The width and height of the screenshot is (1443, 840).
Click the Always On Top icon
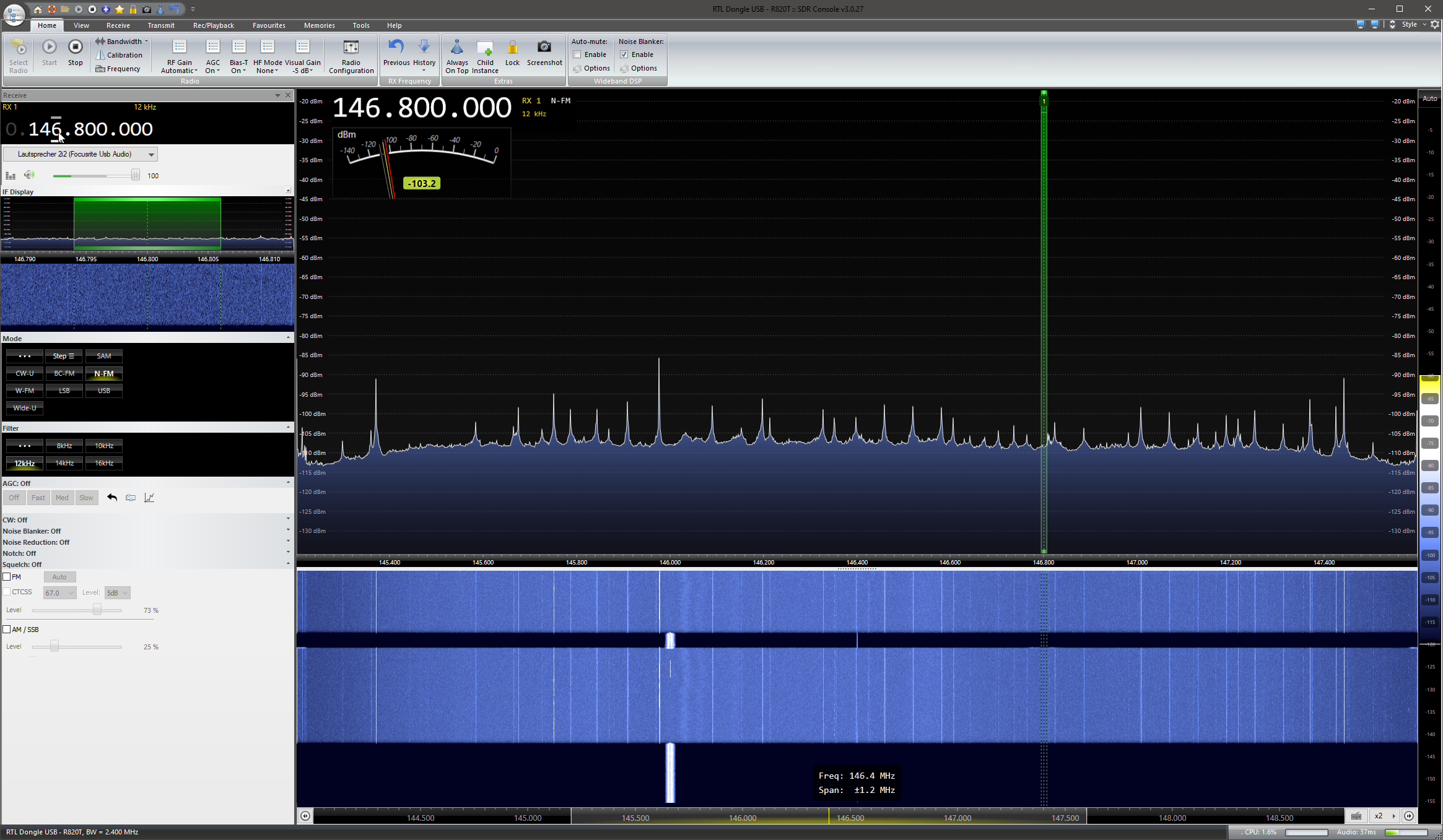[x=456, y=48]
